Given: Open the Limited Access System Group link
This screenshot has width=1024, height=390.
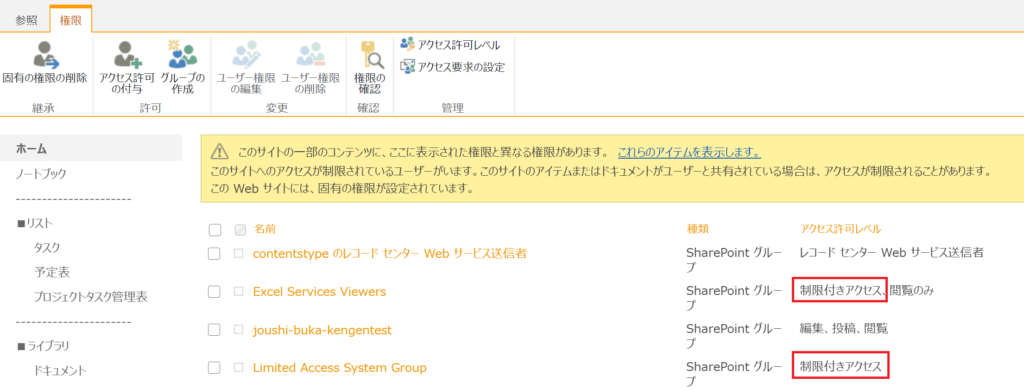Looking at the screenshot, I should tap(340, 368).
